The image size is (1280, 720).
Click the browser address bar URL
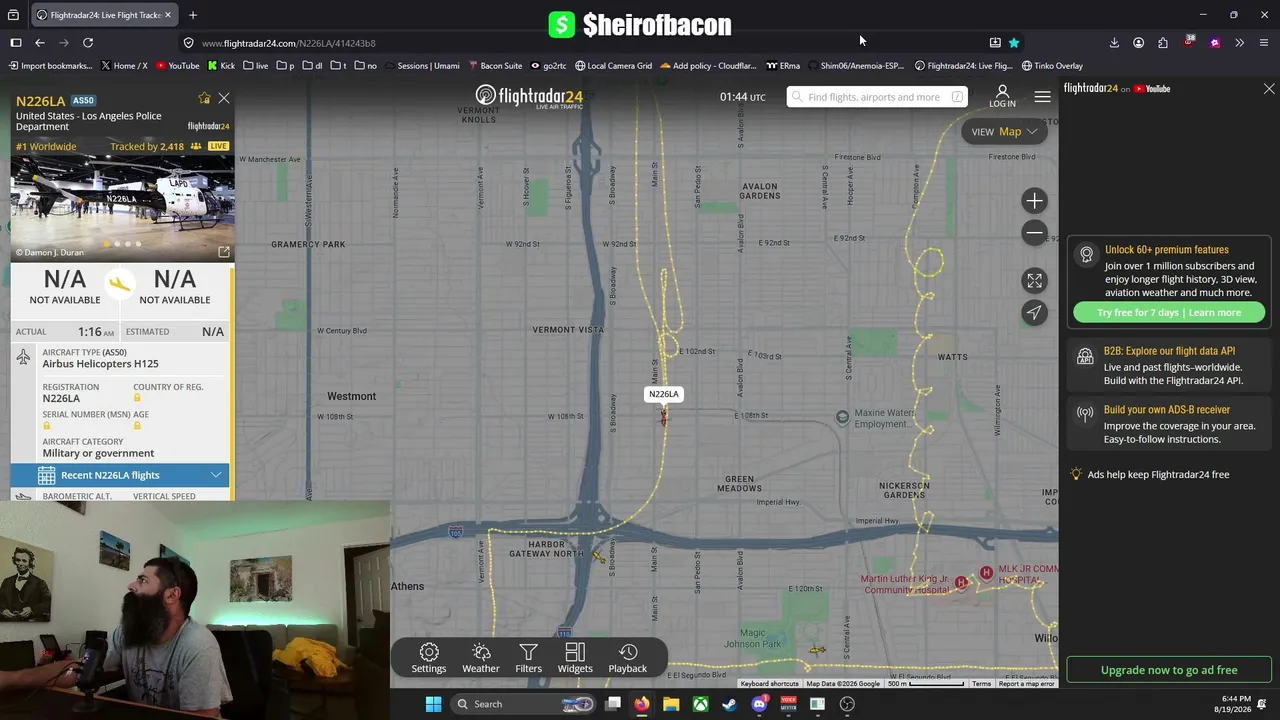click(288, 43)
